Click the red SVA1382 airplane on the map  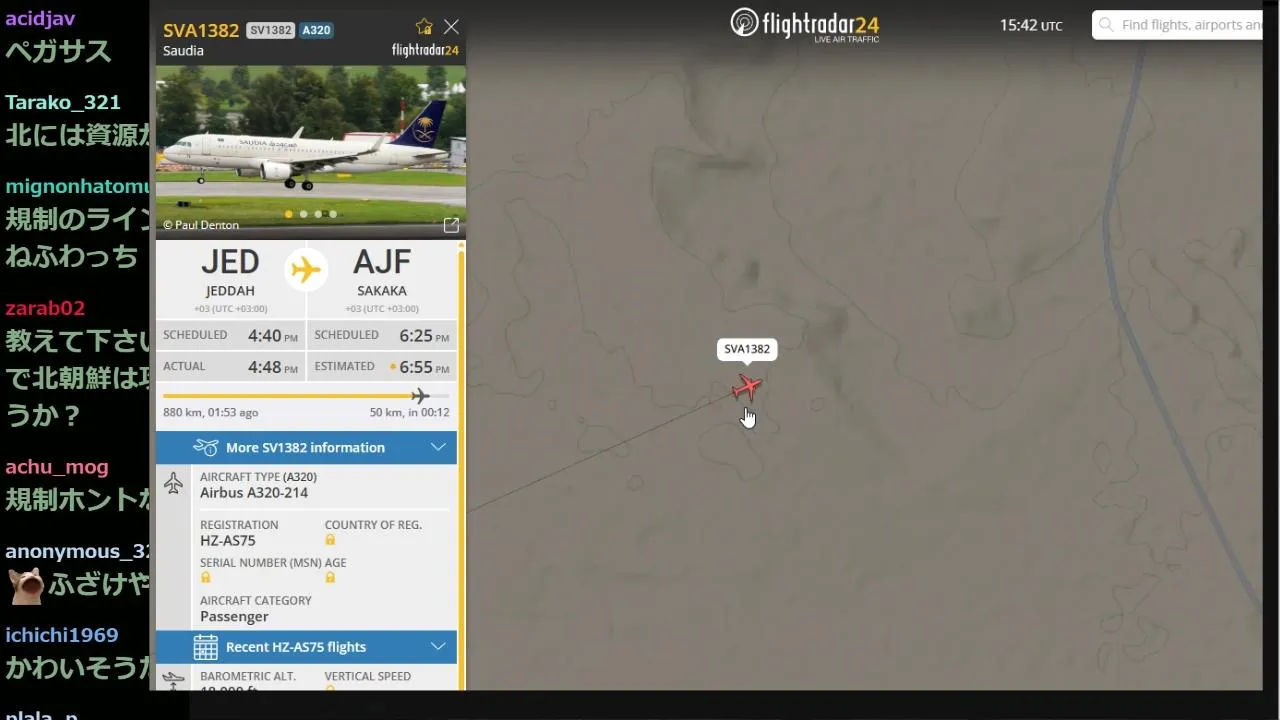point(746,387)
